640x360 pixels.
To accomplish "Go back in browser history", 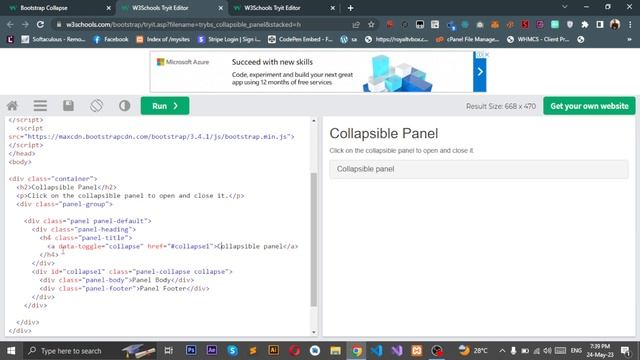I will pos(10,24).
